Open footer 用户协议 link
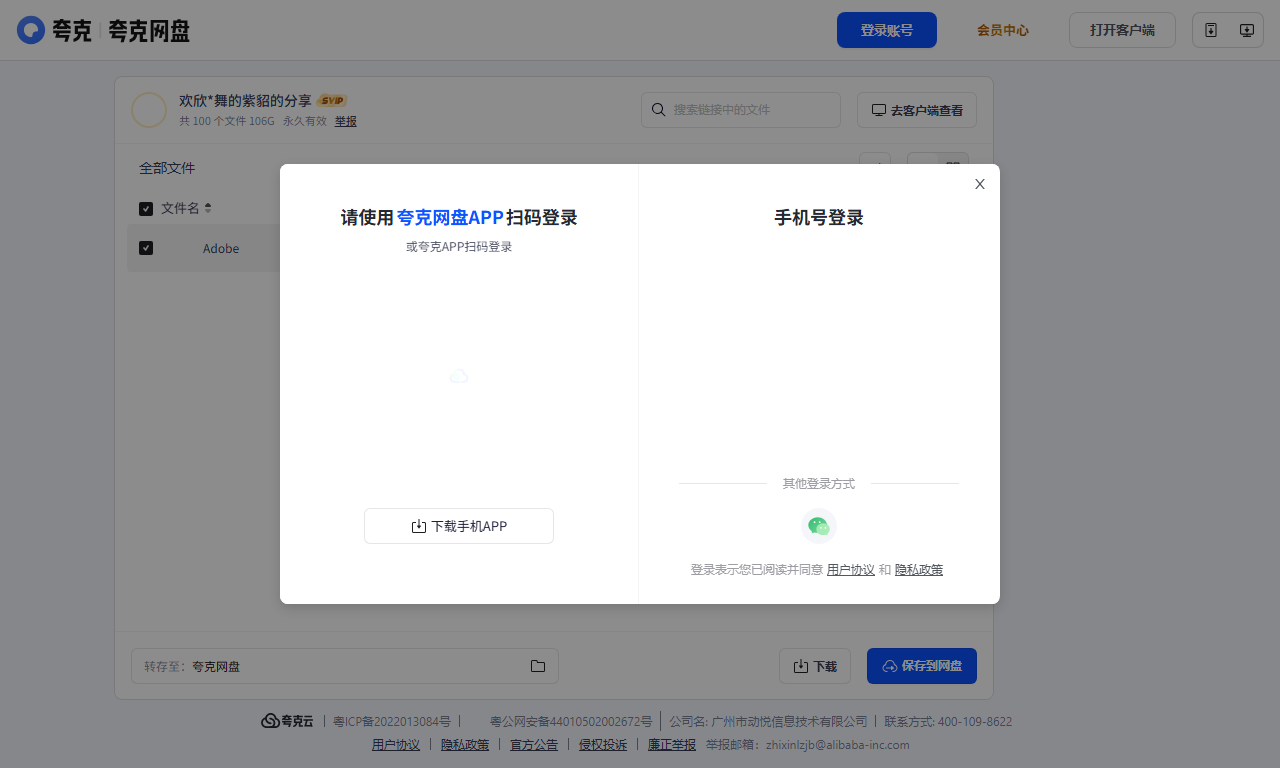The height and width of the screenshot is (768, 1280). tap(396, 745)
